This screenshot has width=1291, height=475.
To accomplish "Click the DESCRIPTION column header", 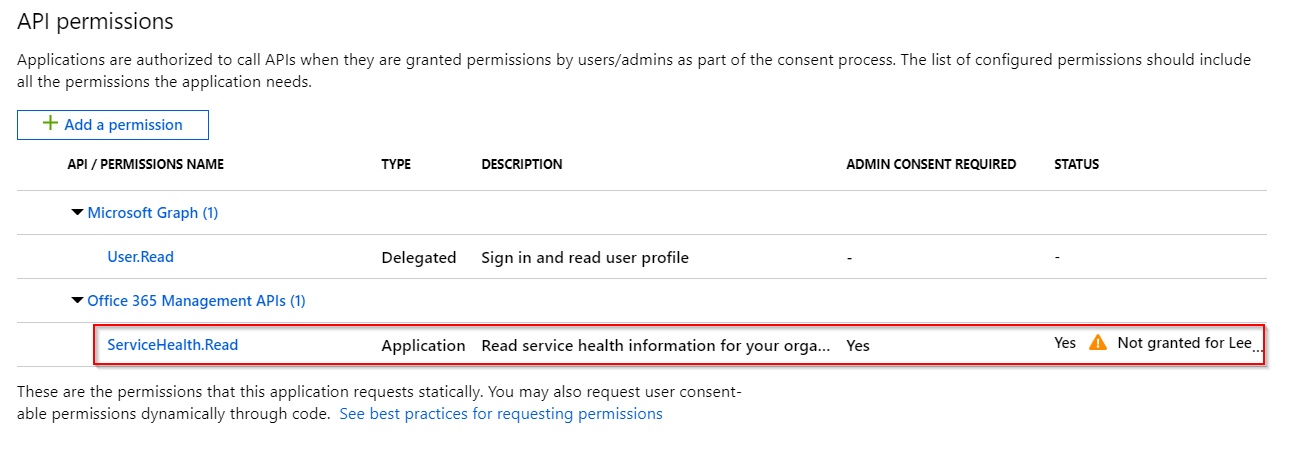I will [x=522, y=164].
